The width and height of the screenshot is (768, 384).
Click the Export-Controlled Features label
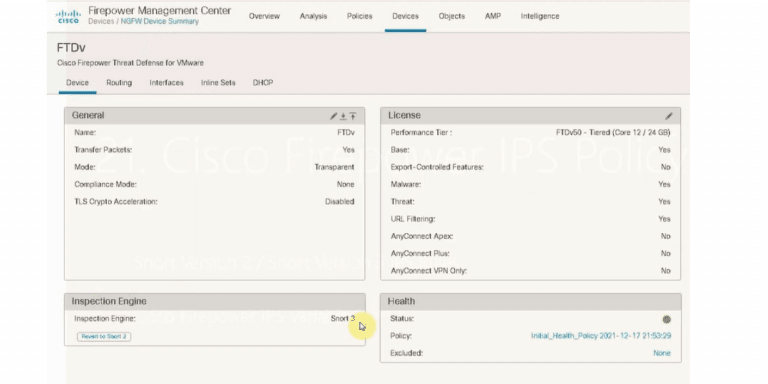[x=437, y=167]
